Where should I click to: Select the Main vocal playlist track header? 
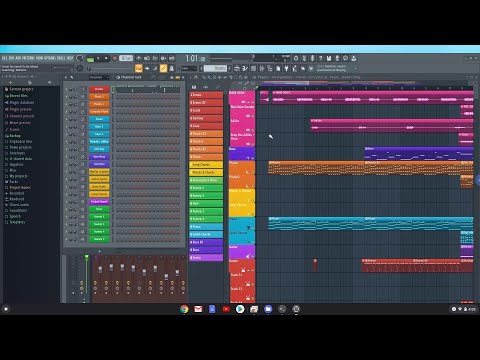pyautogui.click(x=242, y=97)
